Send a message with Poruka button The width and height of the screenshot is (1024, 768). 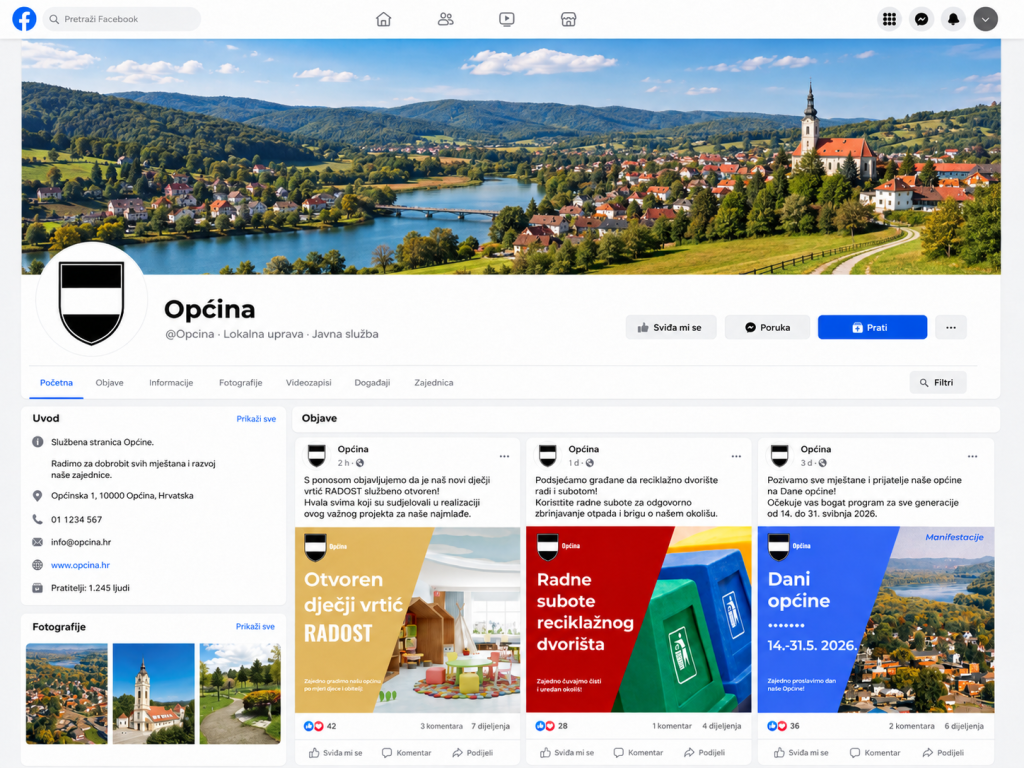coord(767,327)
